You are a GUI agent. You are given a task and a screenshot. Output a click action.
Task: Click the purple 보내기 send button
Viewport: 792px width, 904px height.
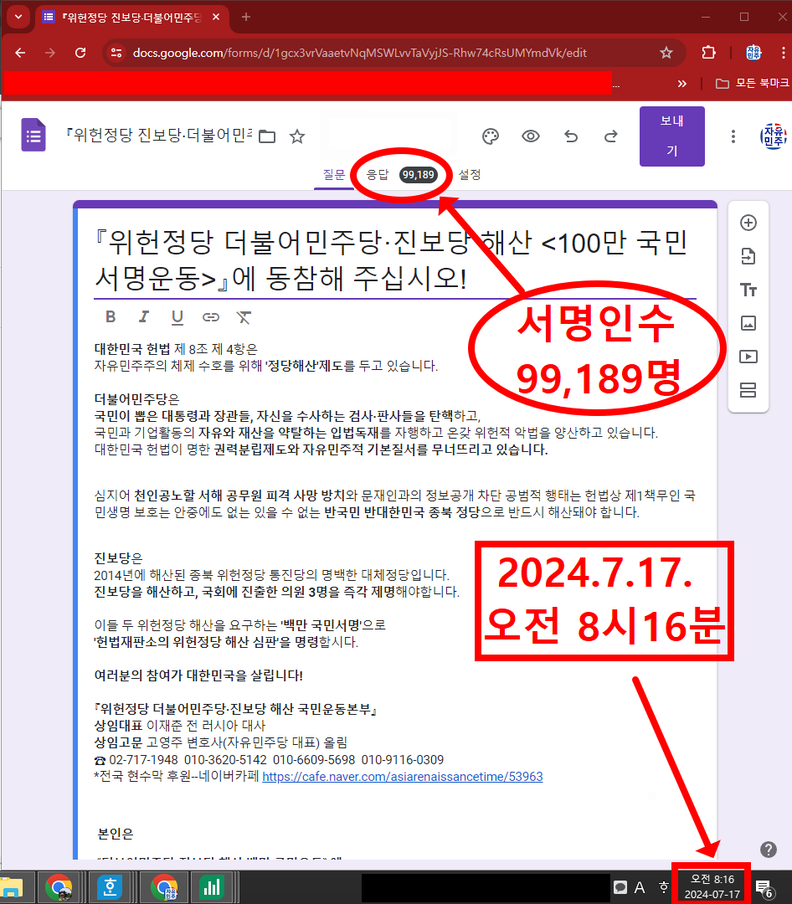[x=672, y=136]
